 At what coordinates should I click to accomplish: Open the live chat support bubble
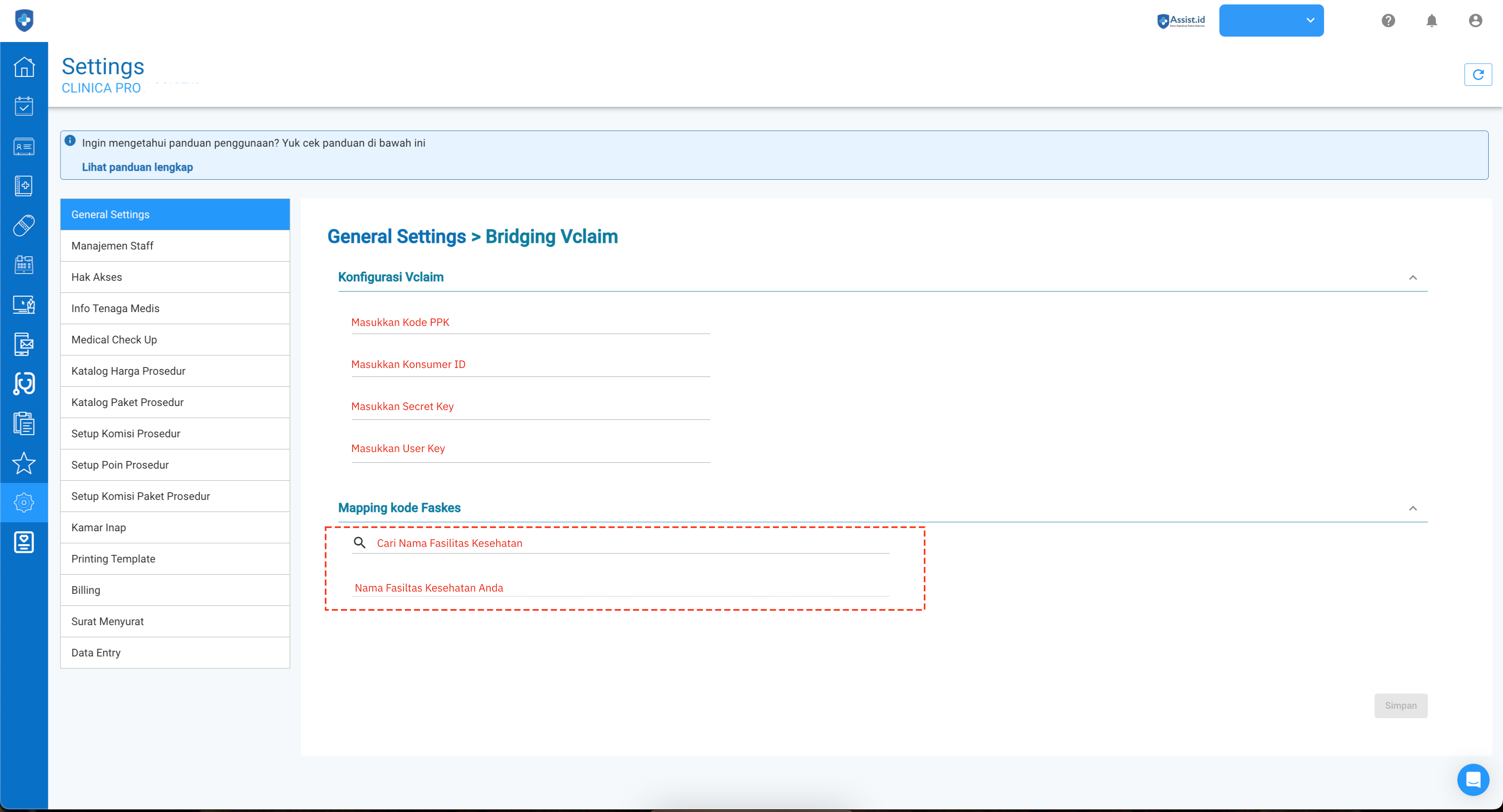click(x=1473, y=779)
